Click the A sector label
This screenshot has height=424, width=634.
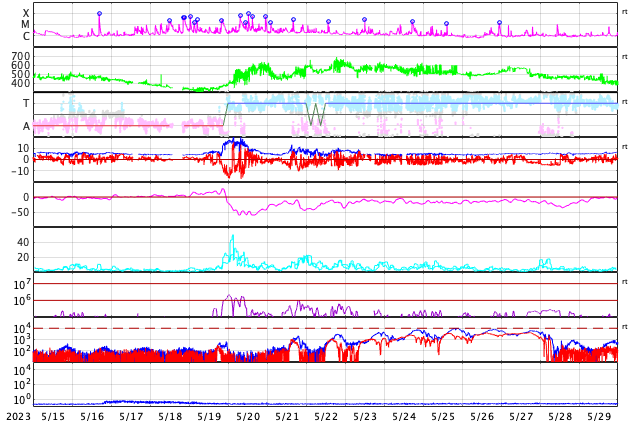coord(26,126)
